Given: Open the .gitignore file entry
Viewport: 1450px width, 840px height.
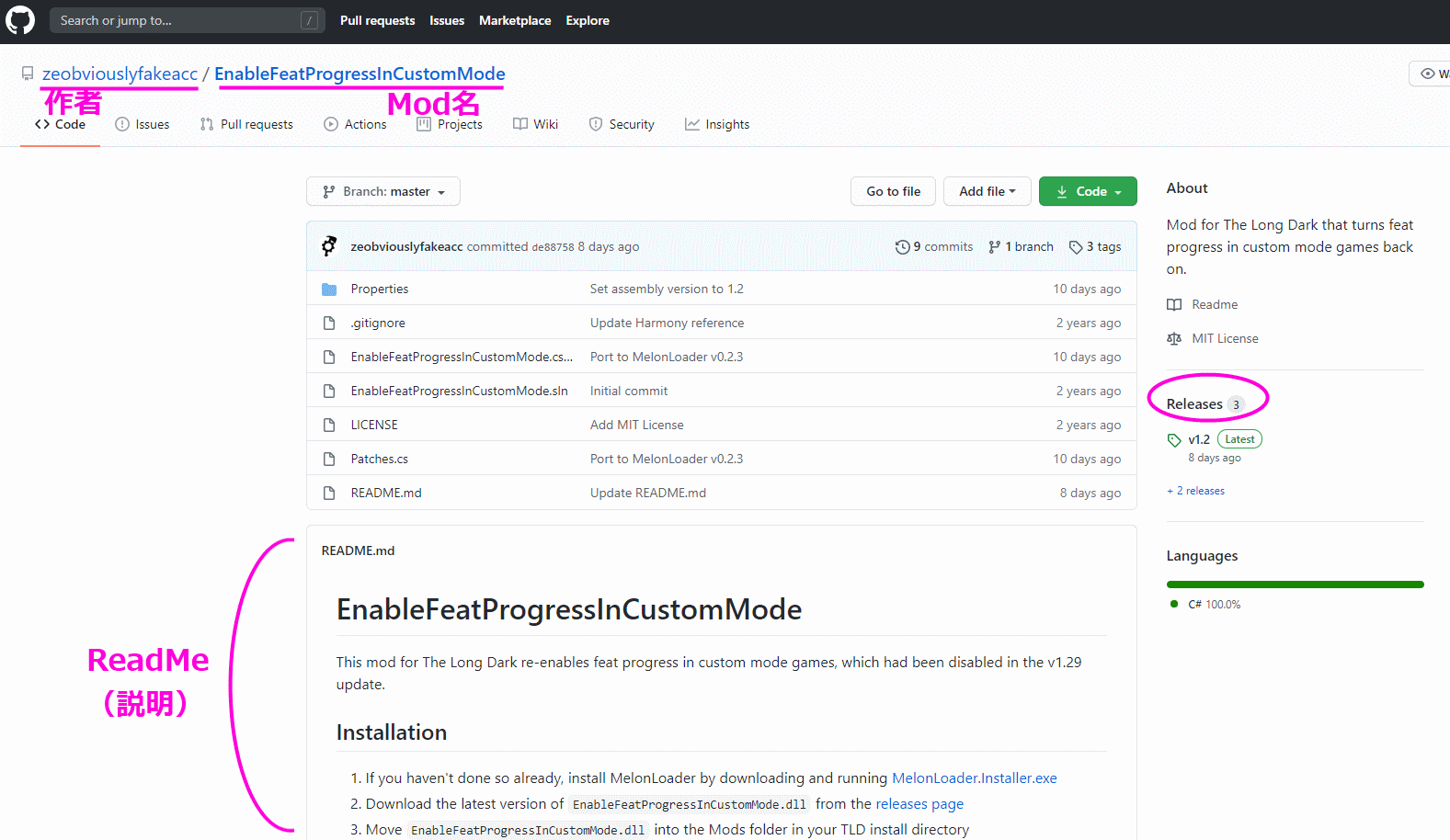Looking at the screenshot, I should tap(378, 323).
